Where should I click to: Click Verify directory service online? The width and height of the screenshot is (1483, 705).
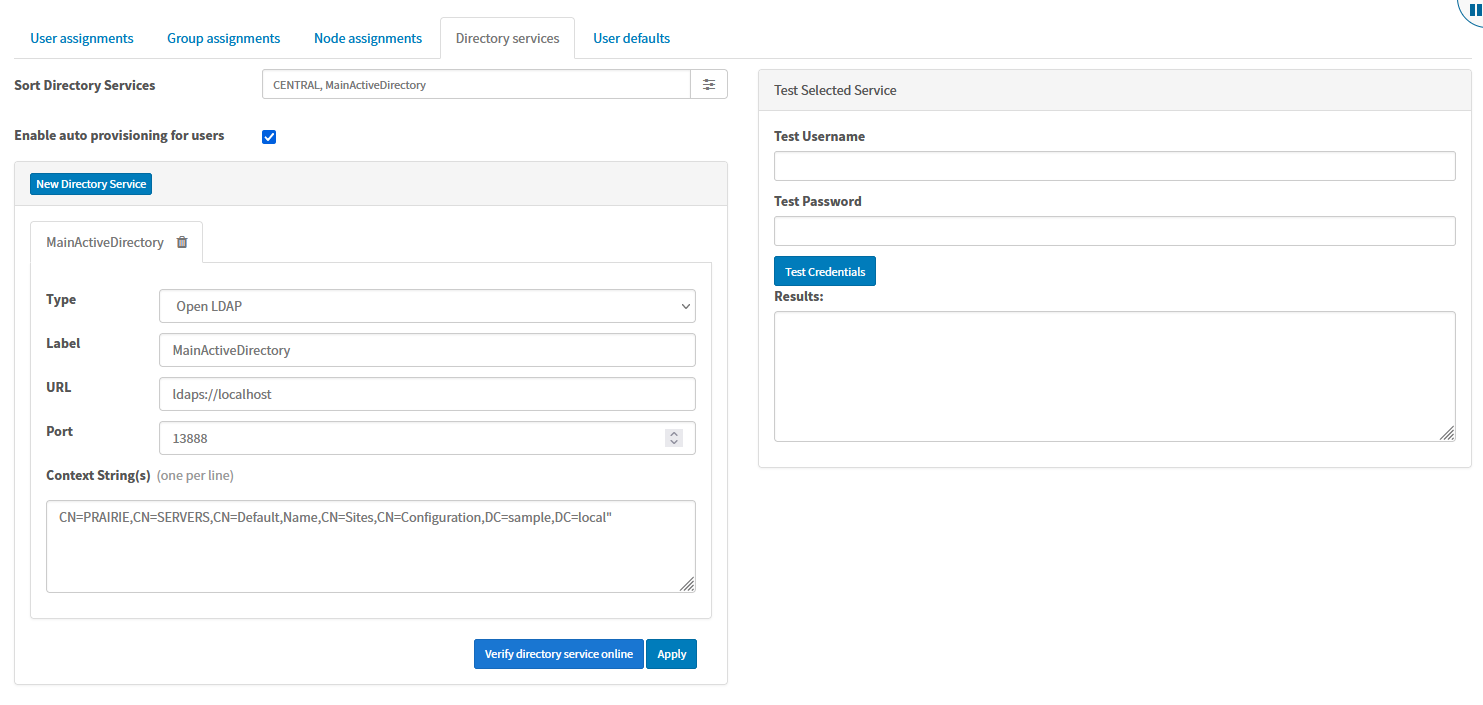point(558,653)
